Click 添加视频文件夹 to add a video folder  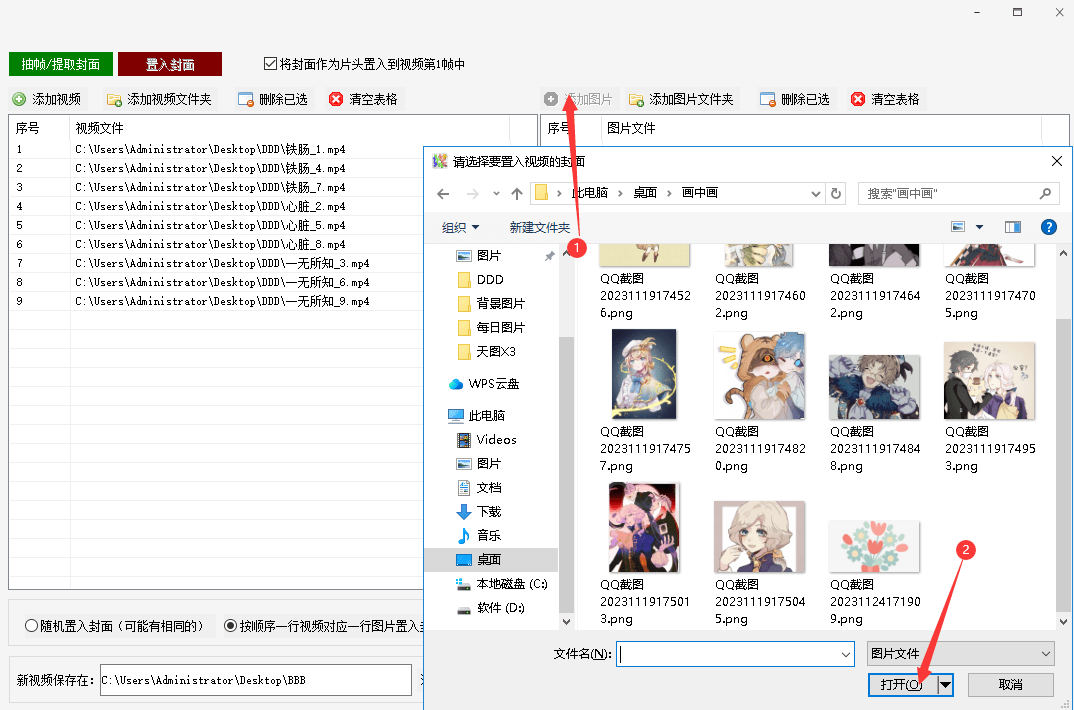[x=160, y=99]
